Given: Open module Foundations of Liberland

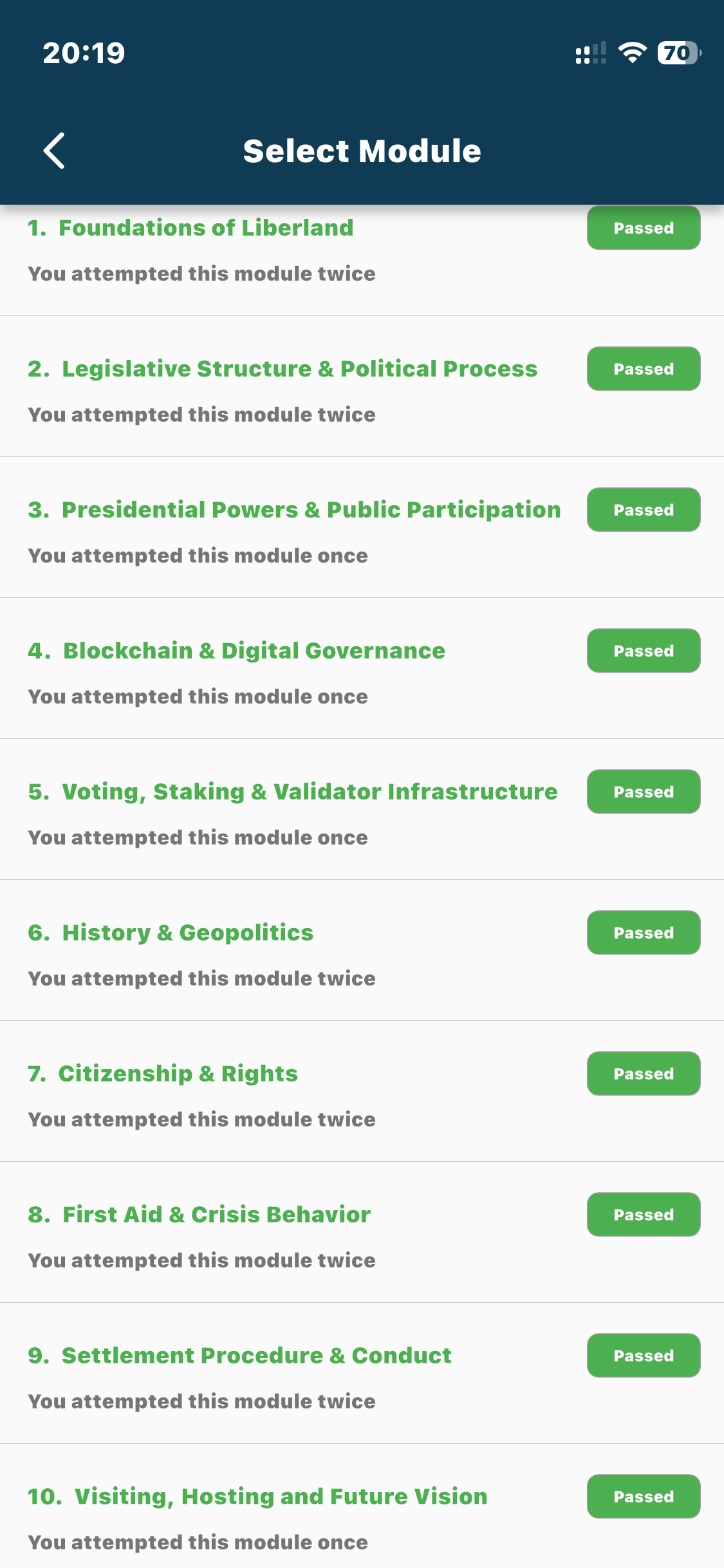Looking at the screenshot, I should click(x=206, y=228).
